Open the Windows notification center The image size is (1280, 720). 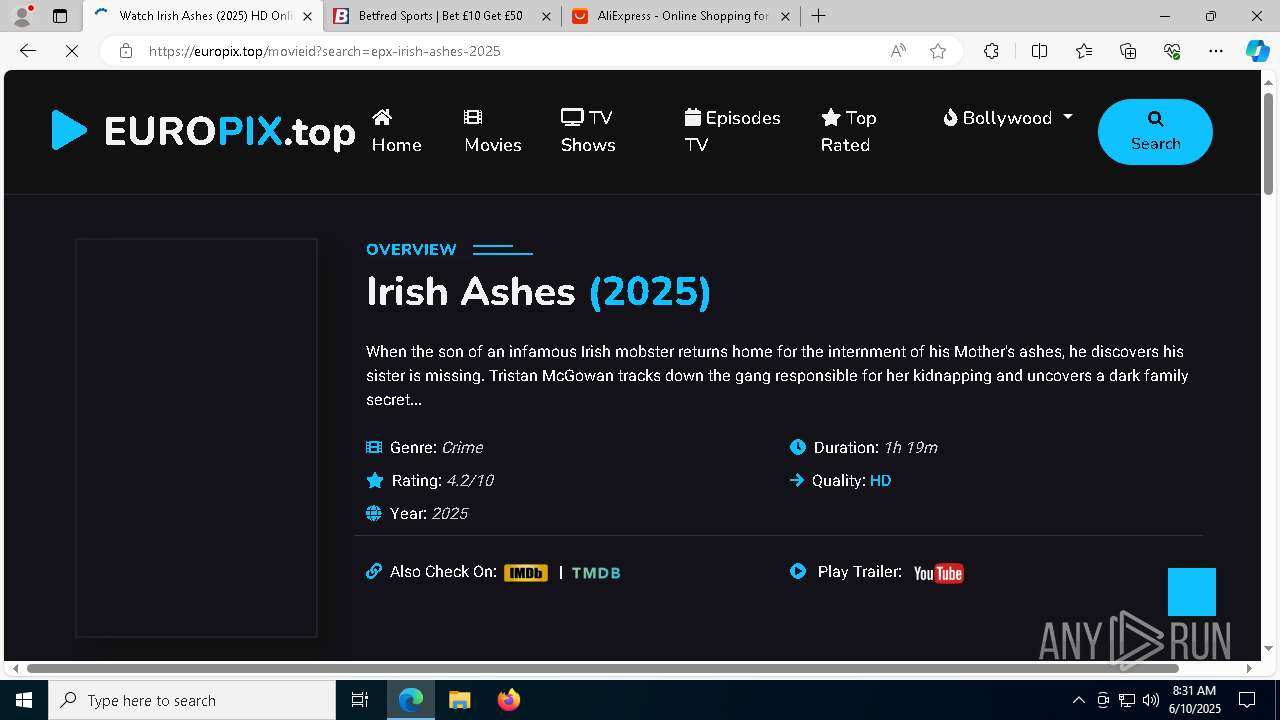[1247, 700]
